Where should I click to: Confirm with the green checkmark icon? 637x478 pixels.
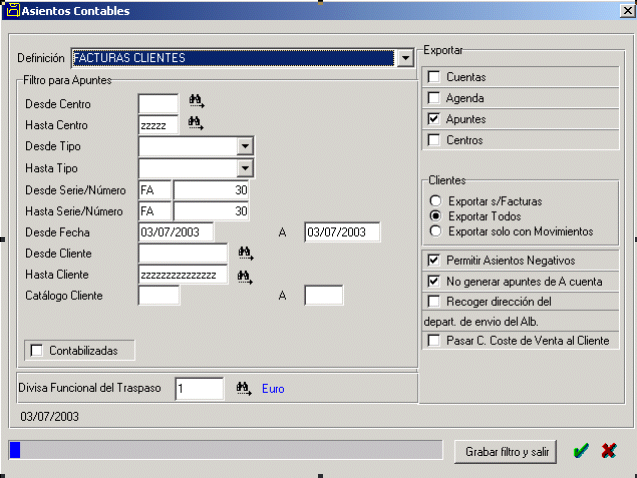pos(581,451)
